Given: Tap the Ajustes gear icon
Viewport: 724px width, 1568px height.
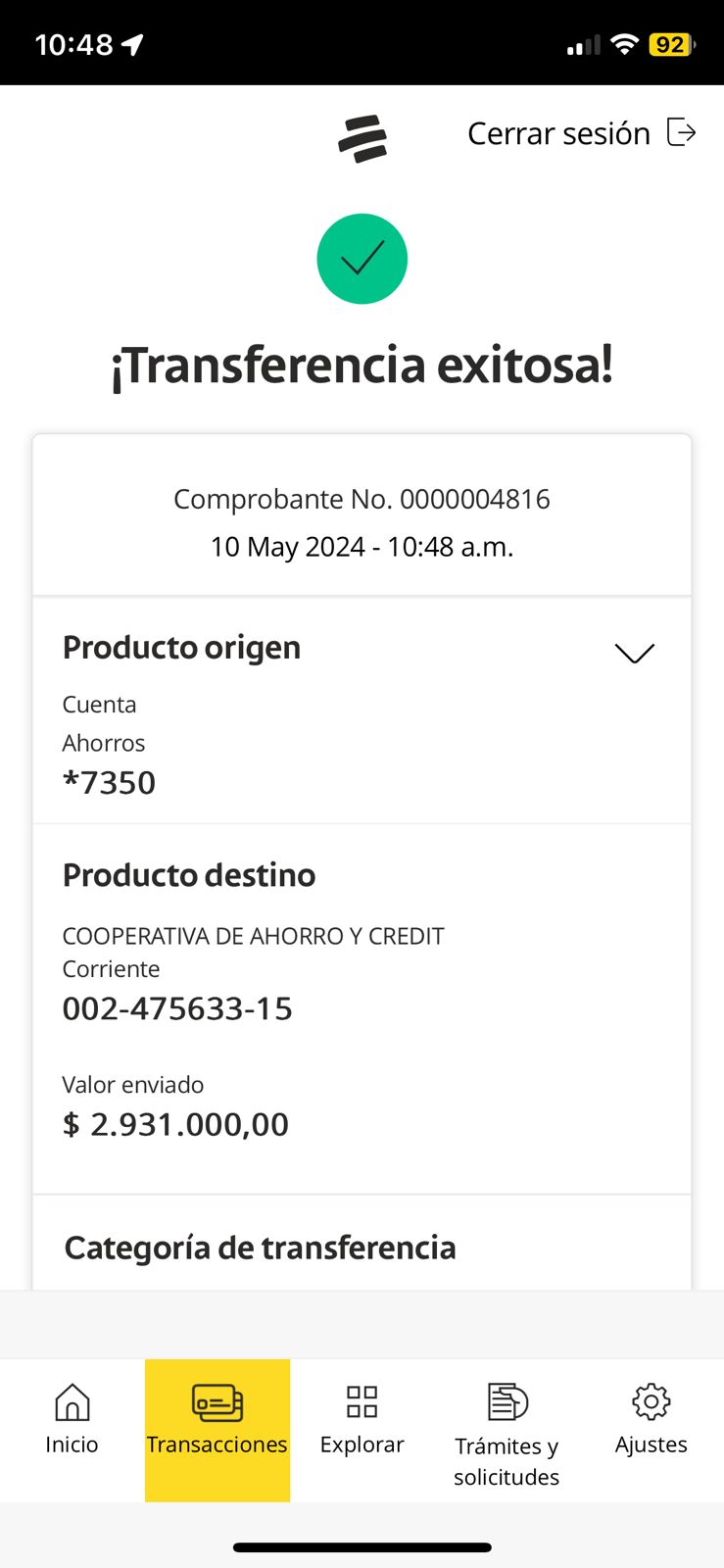Looking at the screenshot, I should (x=651, y=1402).
